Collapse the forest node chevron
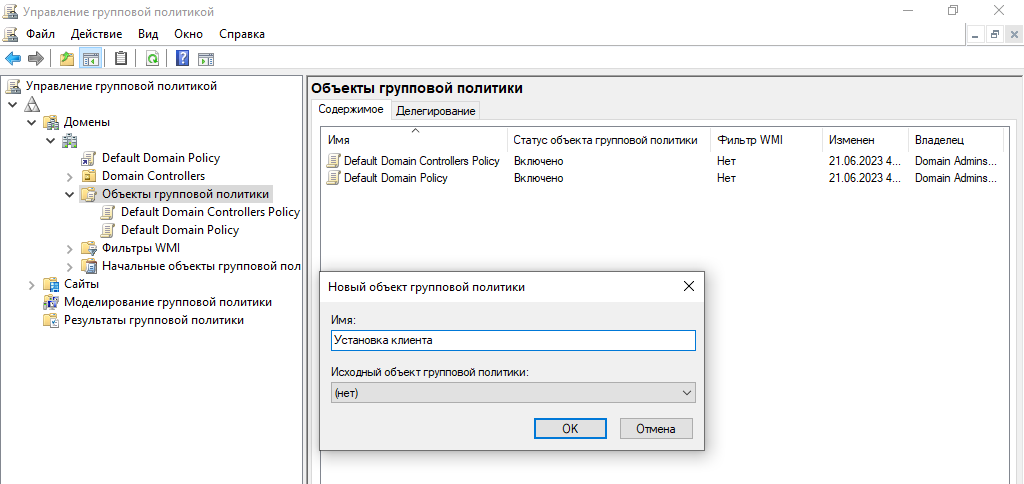Image resolution: width=1024 pixels, height=484 pixels. (x=13, y=105)
